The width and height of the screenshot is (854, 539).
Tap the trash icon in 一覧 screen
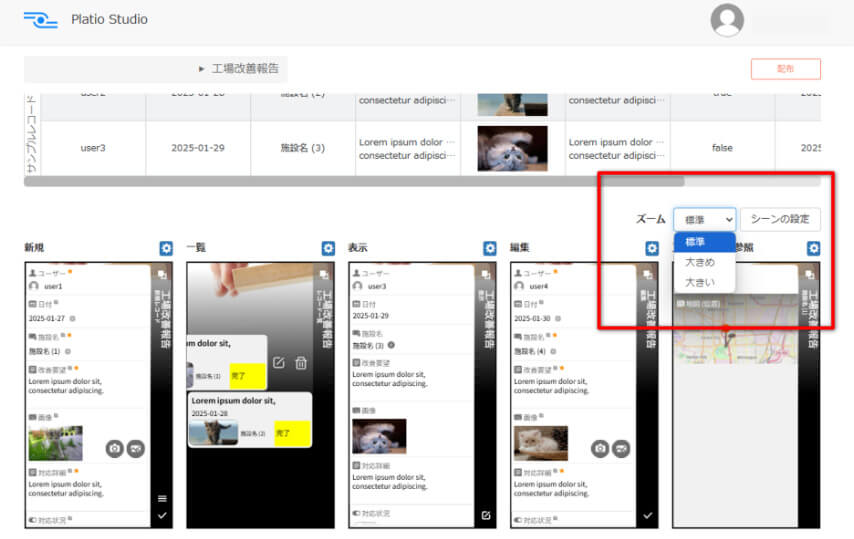[x=301, y=362]
